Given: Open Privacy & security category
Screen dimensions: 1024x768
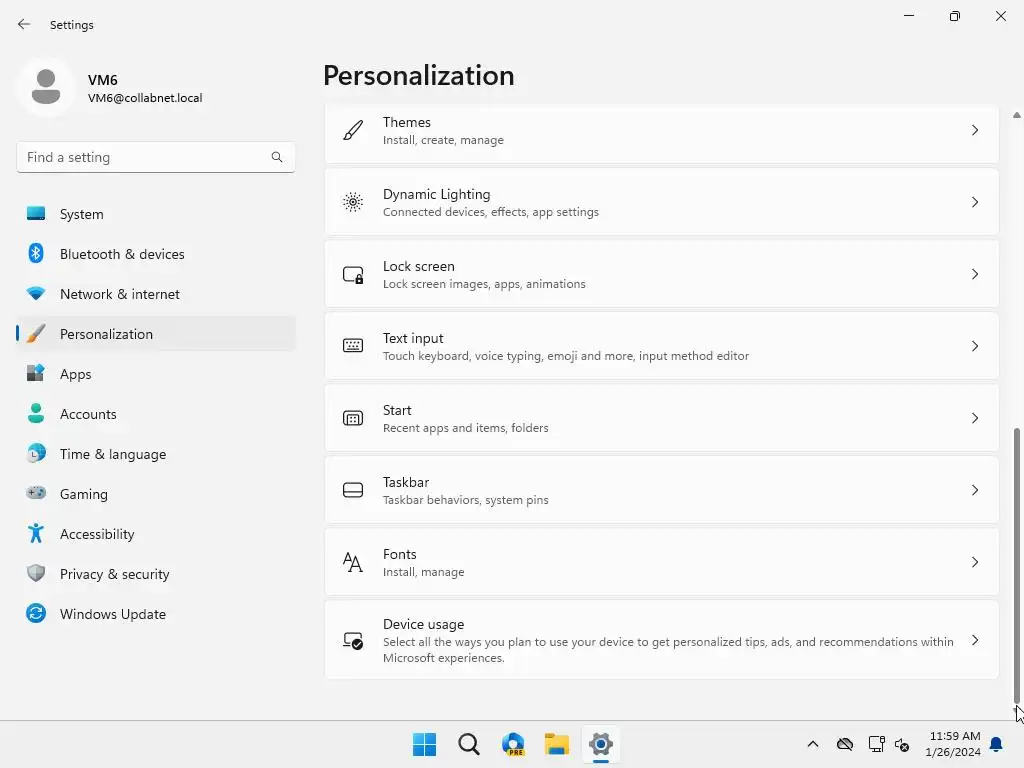Looking at the screenshot, I should [x=155, y=573].
